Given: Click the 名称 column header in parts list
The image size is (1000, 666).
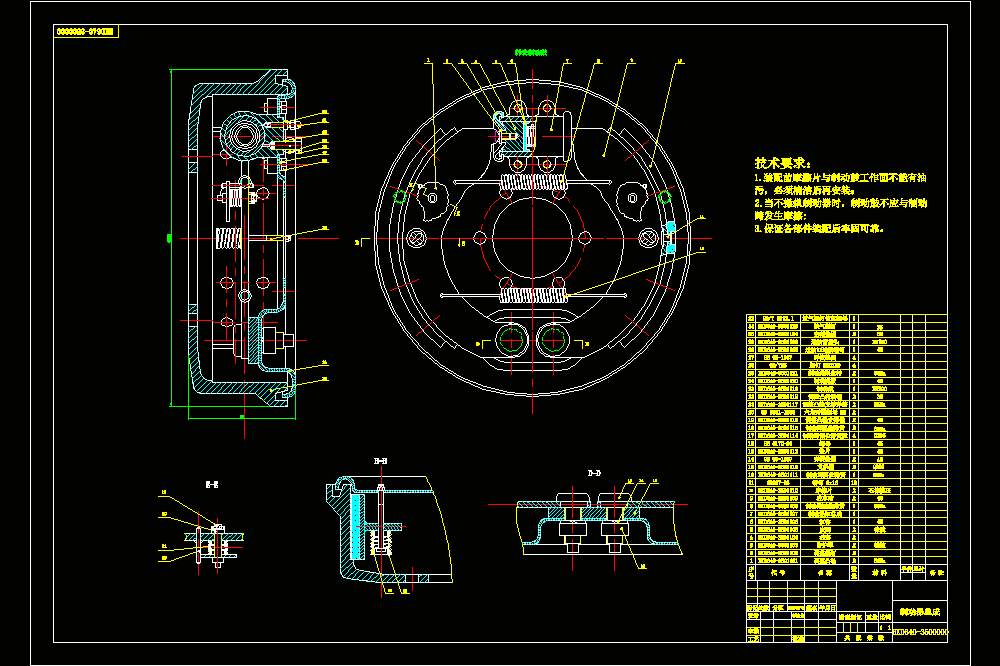Looking at the screenshot, I should point(825,573).
